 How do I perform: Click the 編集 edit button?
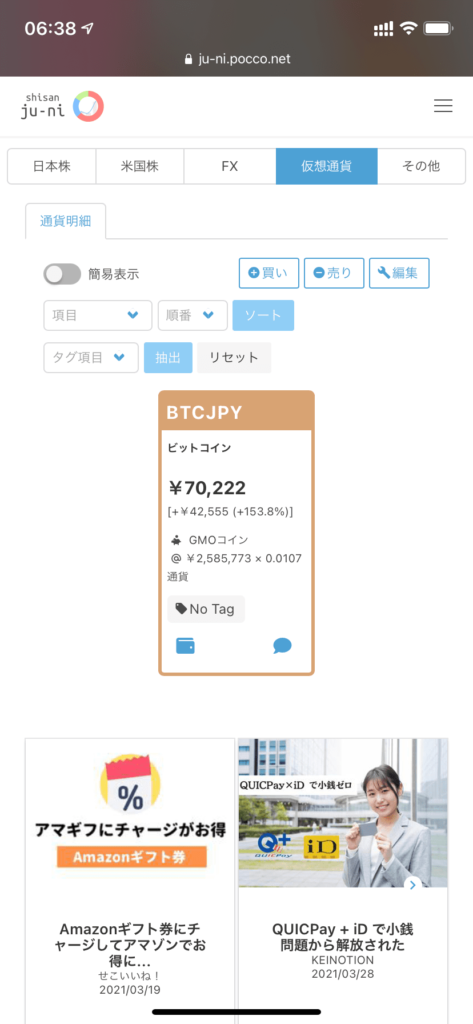click(399, 273)
